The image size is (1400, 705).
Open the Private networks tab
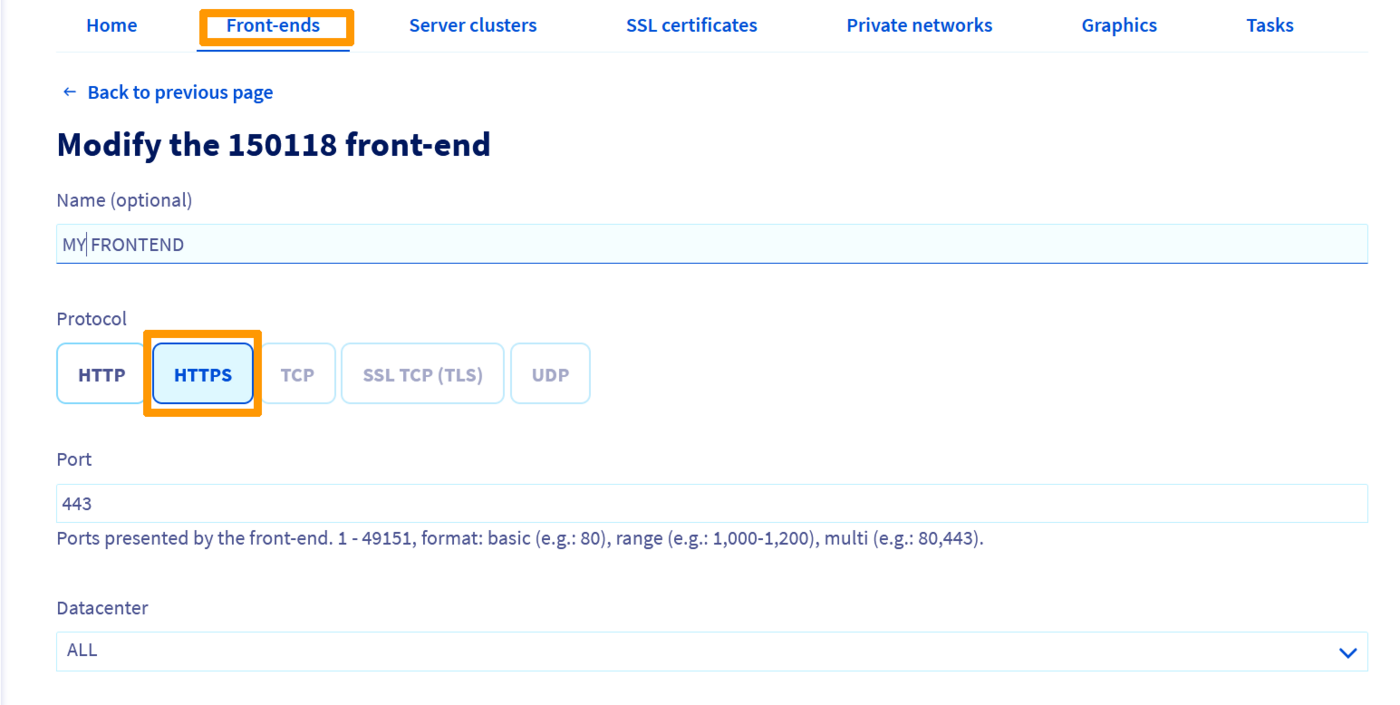point(919,25)
